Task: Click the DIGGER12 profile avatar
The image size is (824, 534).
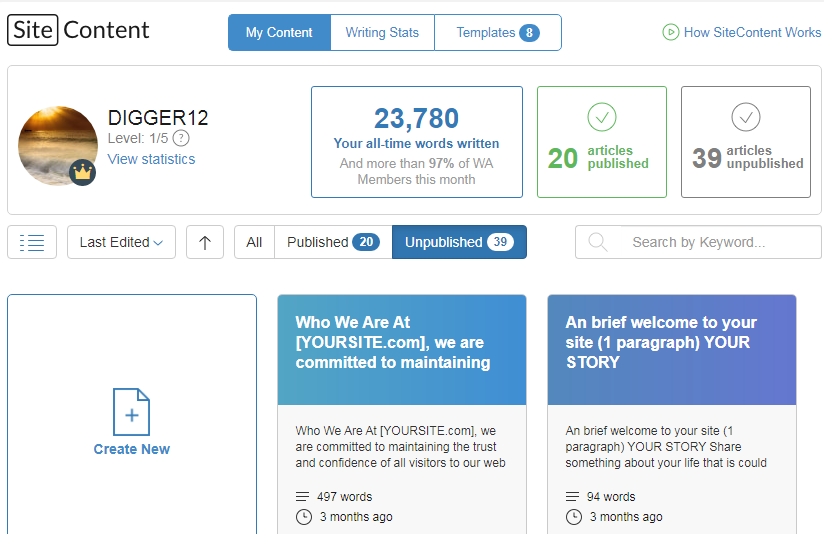Action: point(58,146)
